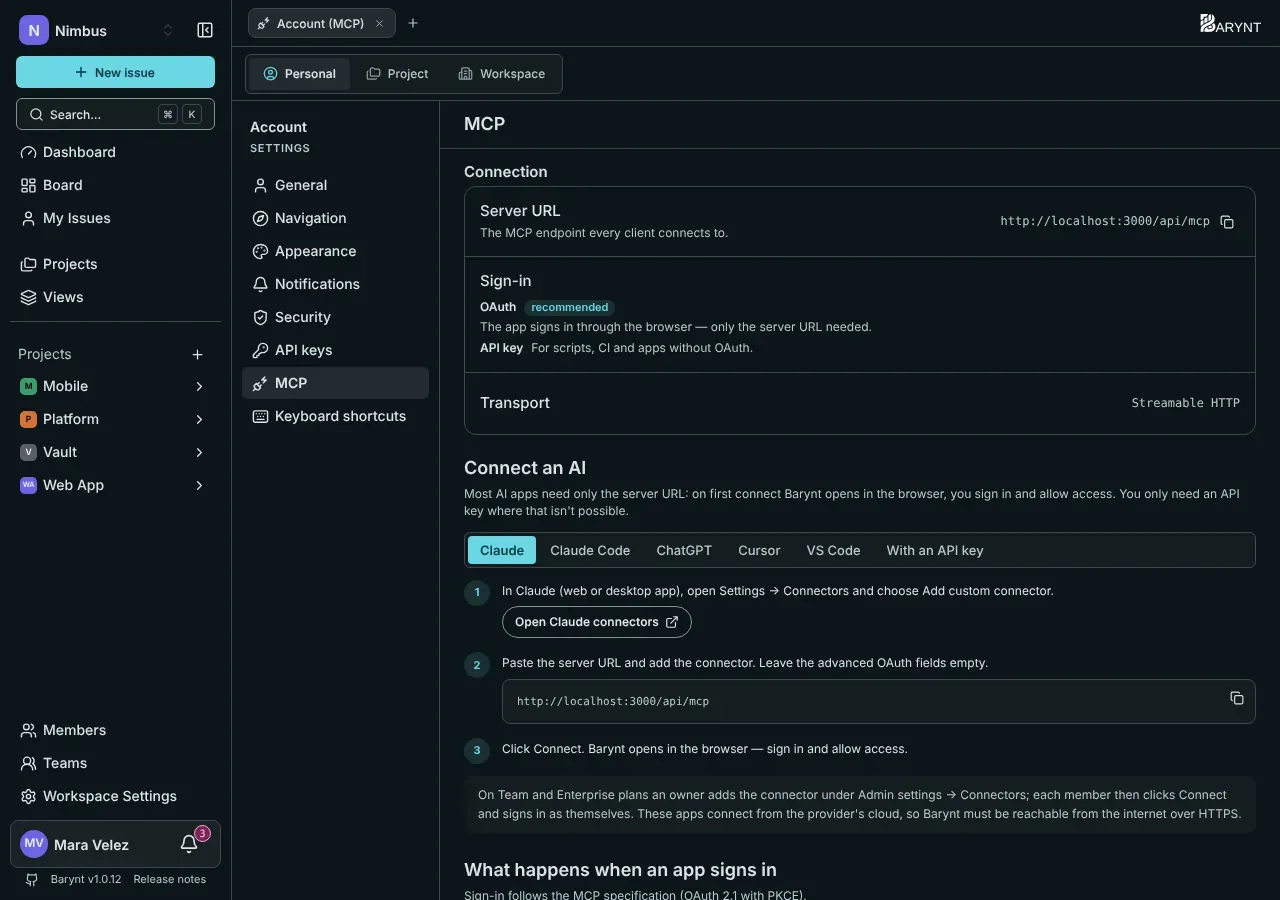Image resolution: width=1280 pixels, height=900 pixels.
Task: Open My Issues
Action: click(115, 218)
